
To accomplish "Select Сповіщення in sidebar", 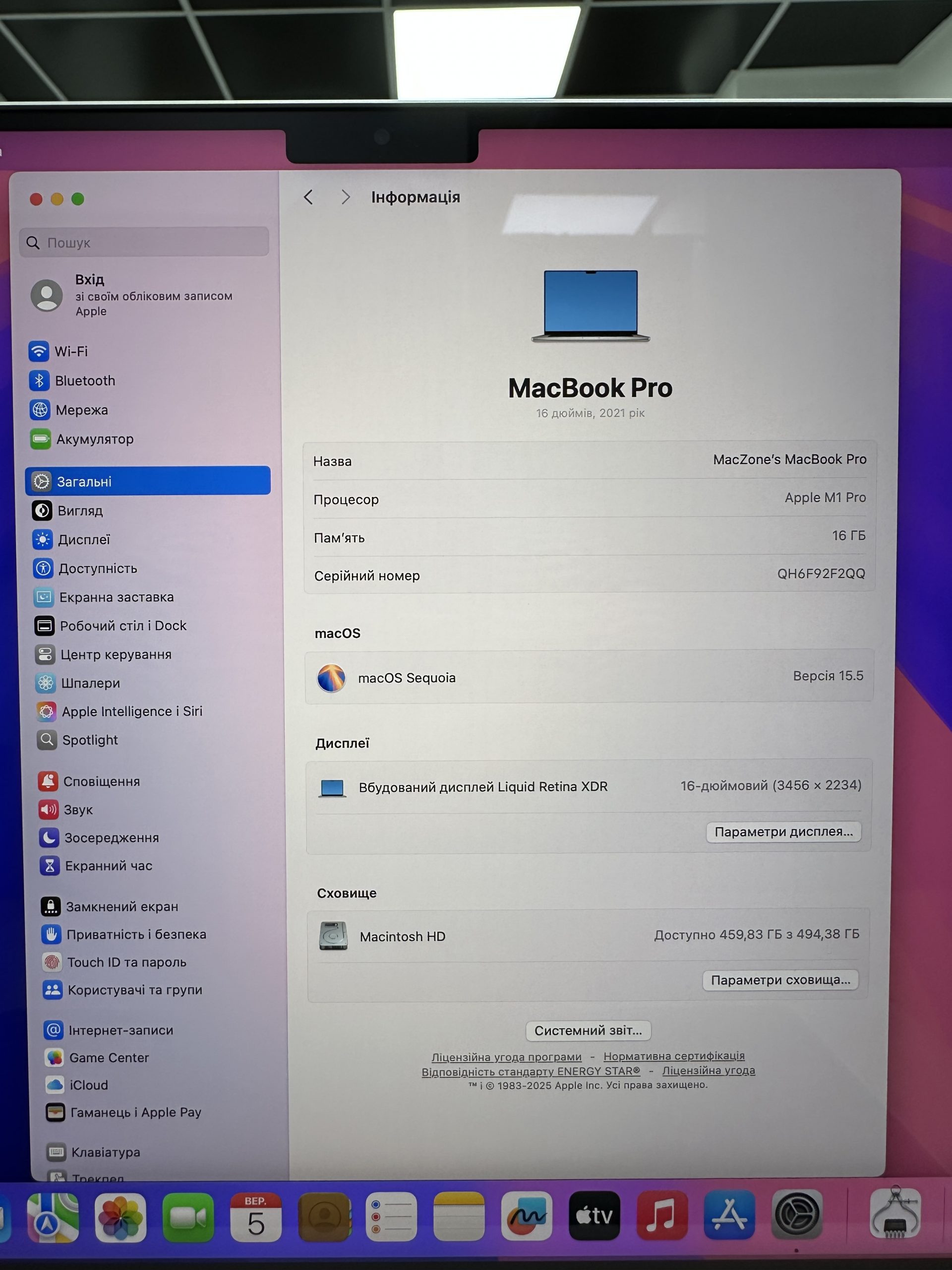I will coord(153,781).
